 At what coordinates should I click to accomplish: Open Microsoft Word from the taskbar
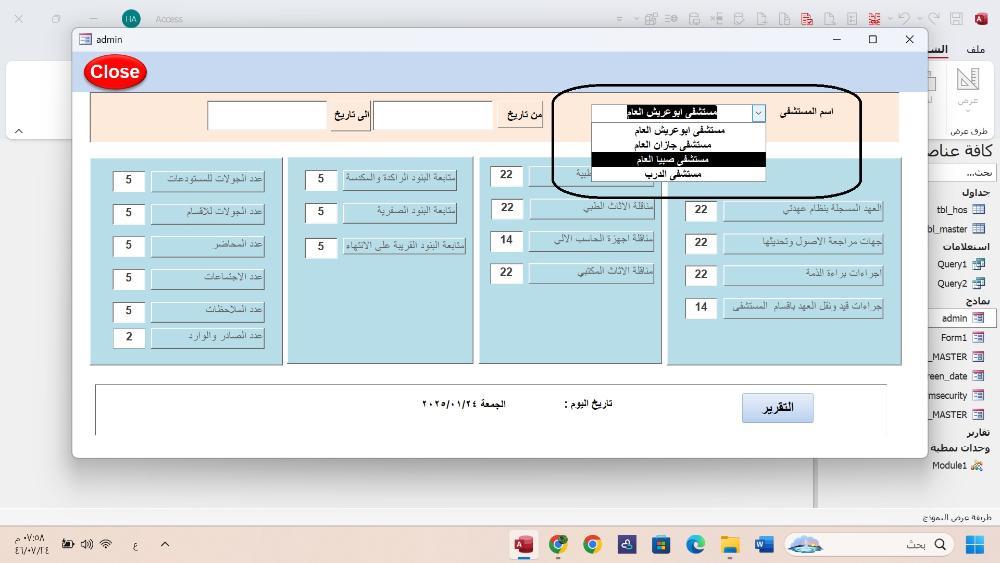tap(763, 545)
